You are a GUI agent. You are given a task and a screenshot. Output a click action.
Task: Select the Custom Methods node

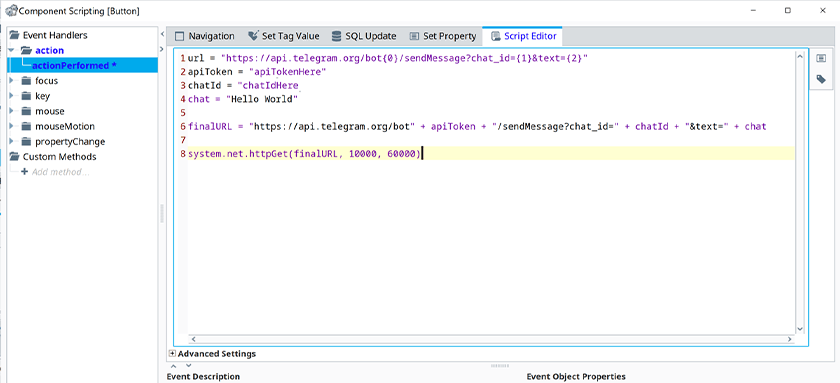[x=59, y=157]
